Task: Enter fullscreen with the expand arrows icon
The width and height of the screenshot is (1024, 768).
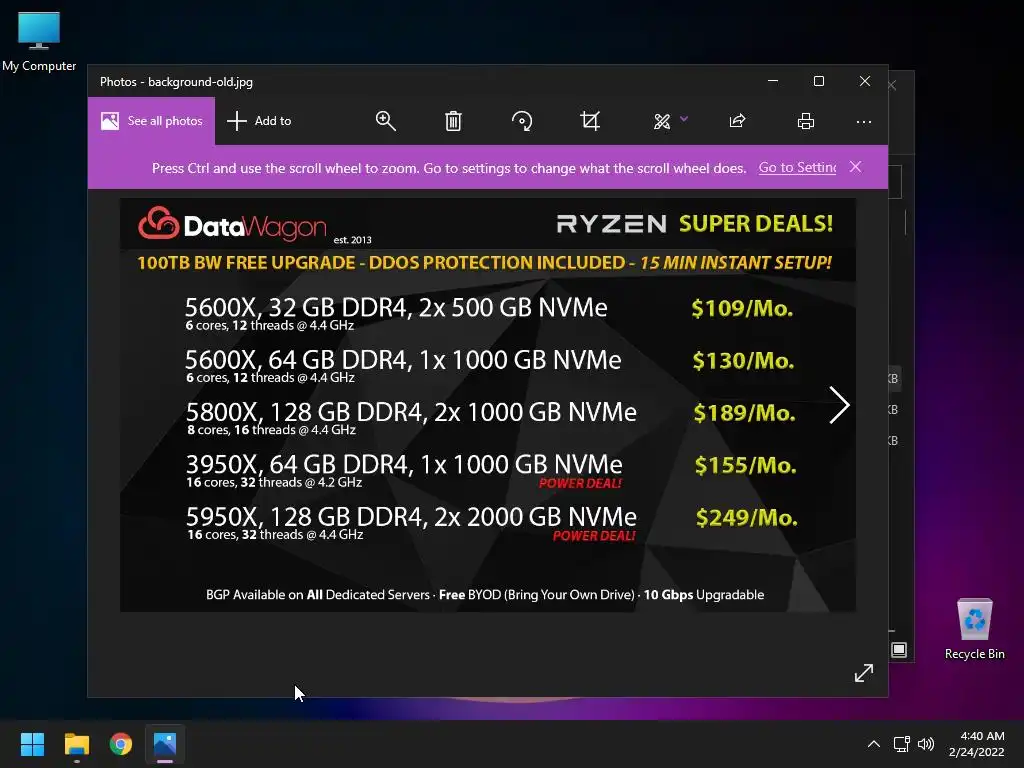Action: click(x=864, y=673)
